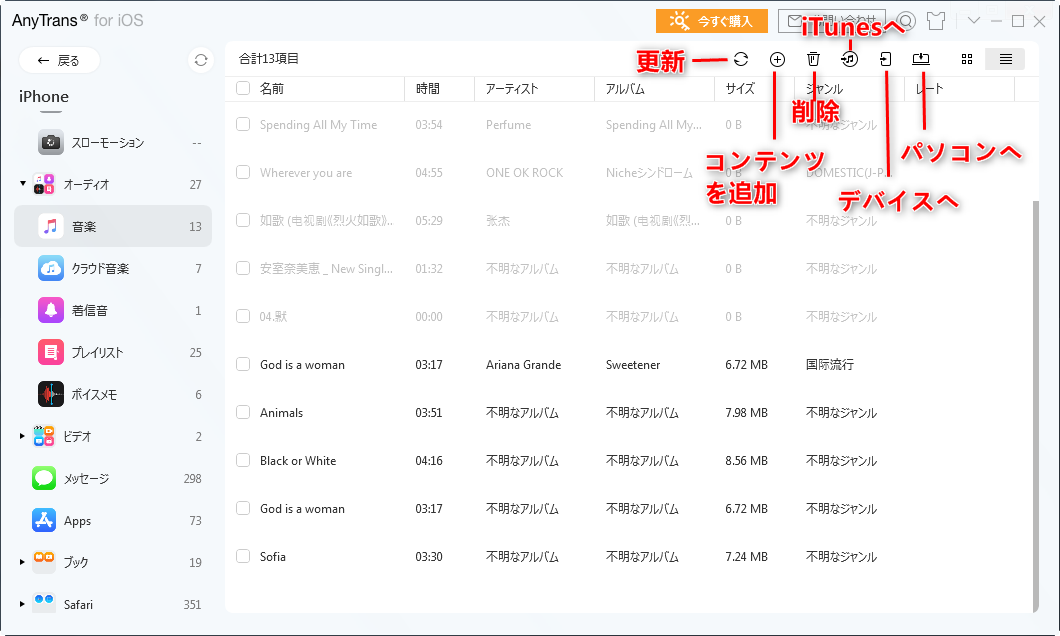Click the send to computer icon
This screenshot has width=1060, height=636.
point(921,59)
